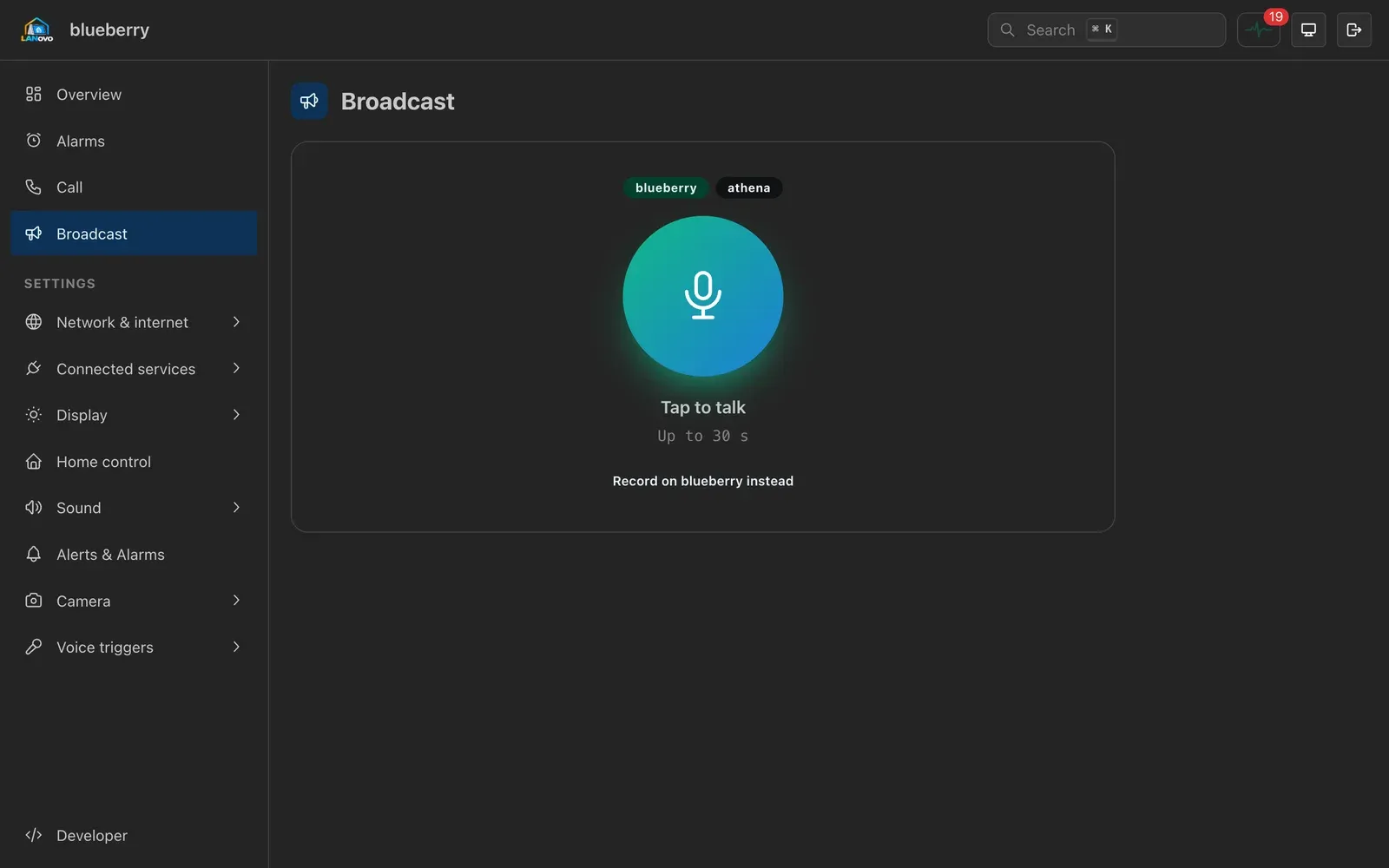Click Record on blueberry instead link
The width and height of the screenshot is (1389, 868).
click(702, 481)
